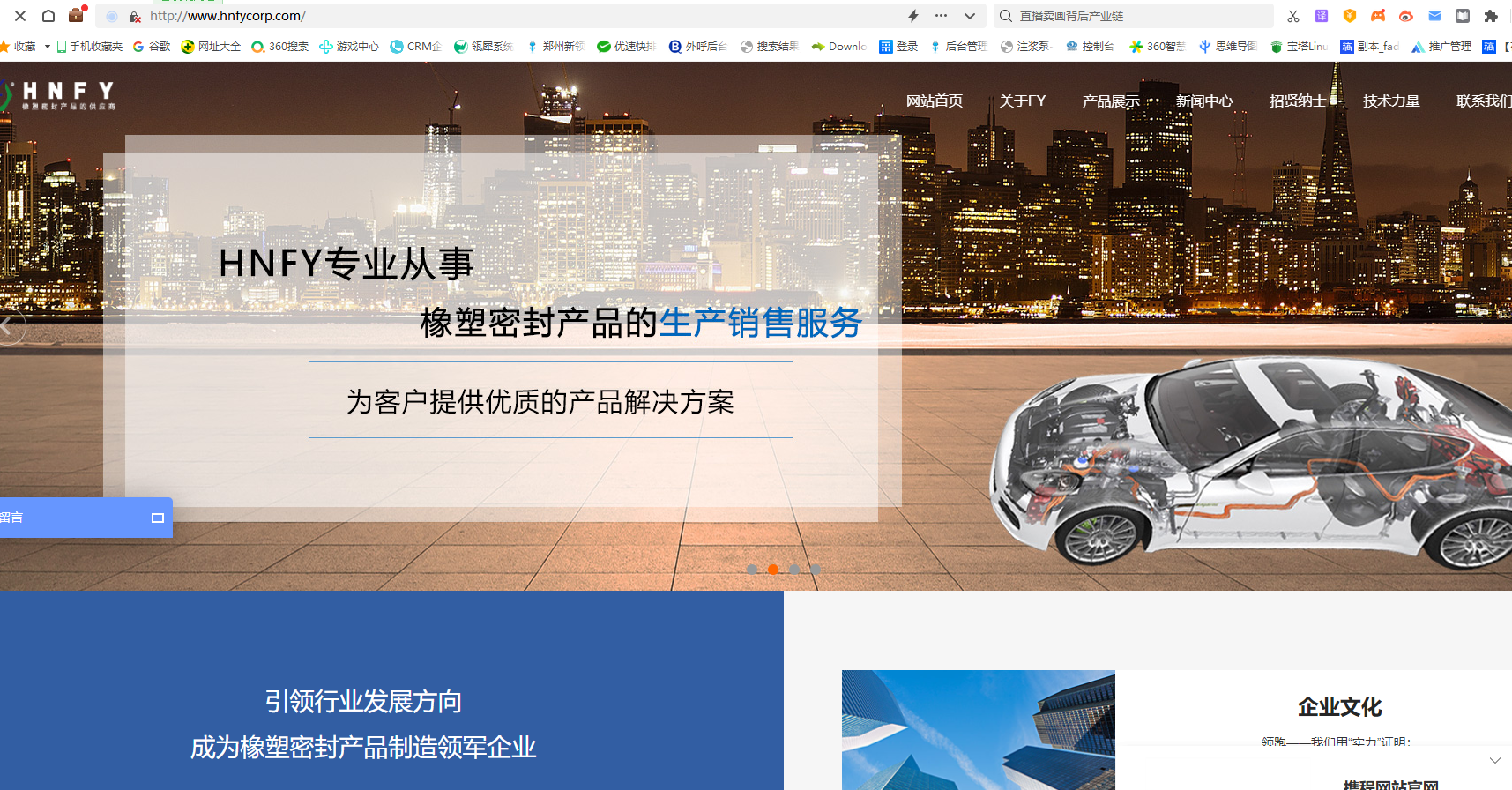Screen dimensions: 1512x790
Task: Open the 关于FY navigation item
Action: point(1023,101)
